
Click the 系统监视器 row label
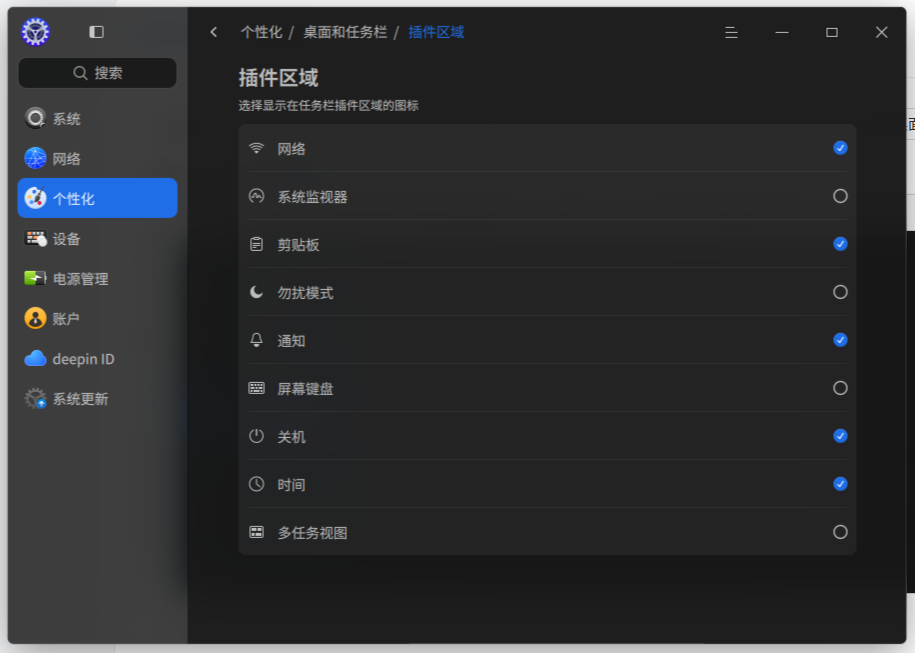[x=312, y=197]
